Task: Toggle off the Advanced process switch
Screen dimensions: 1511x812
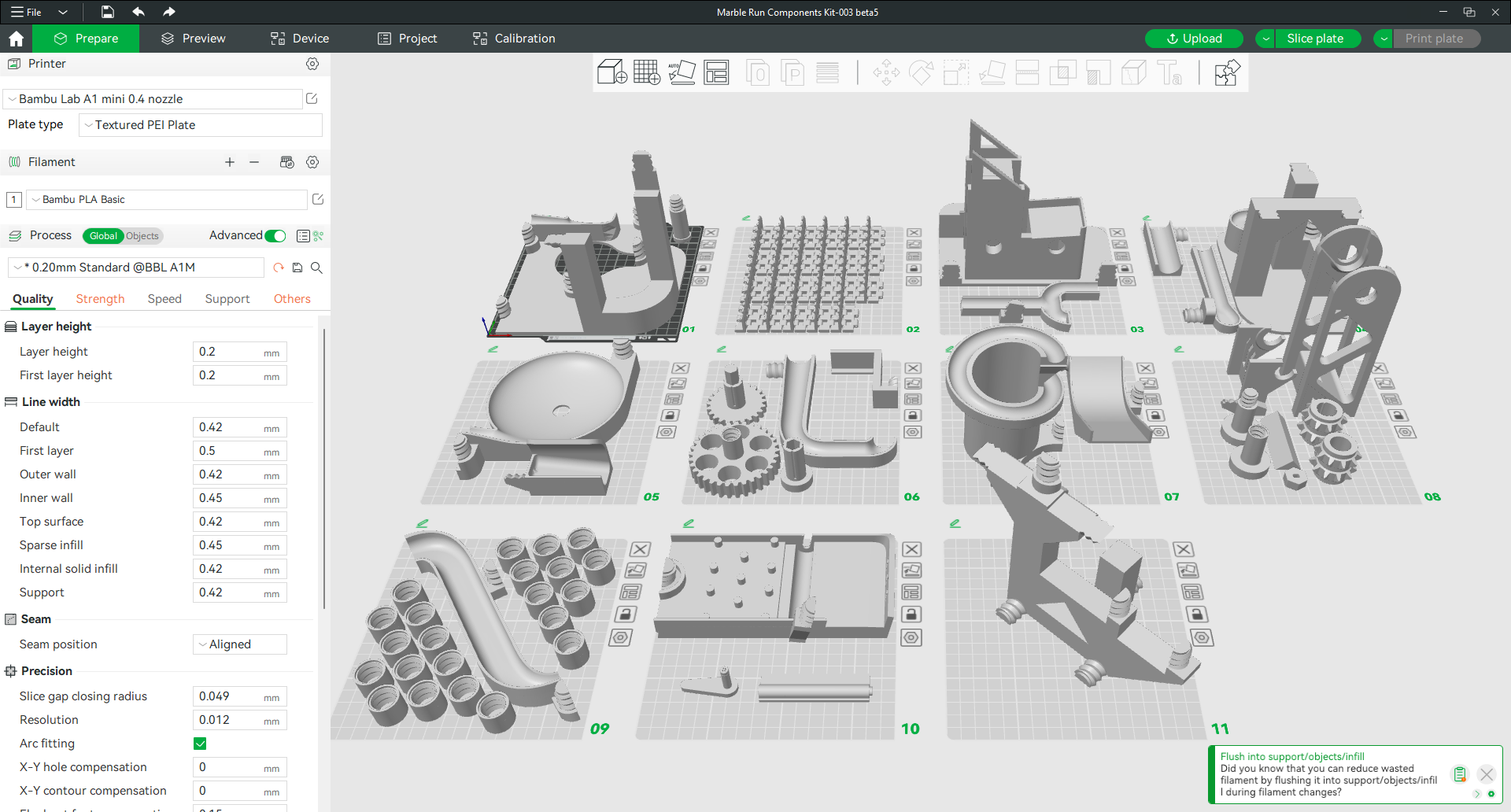Action: pos(275,235)
